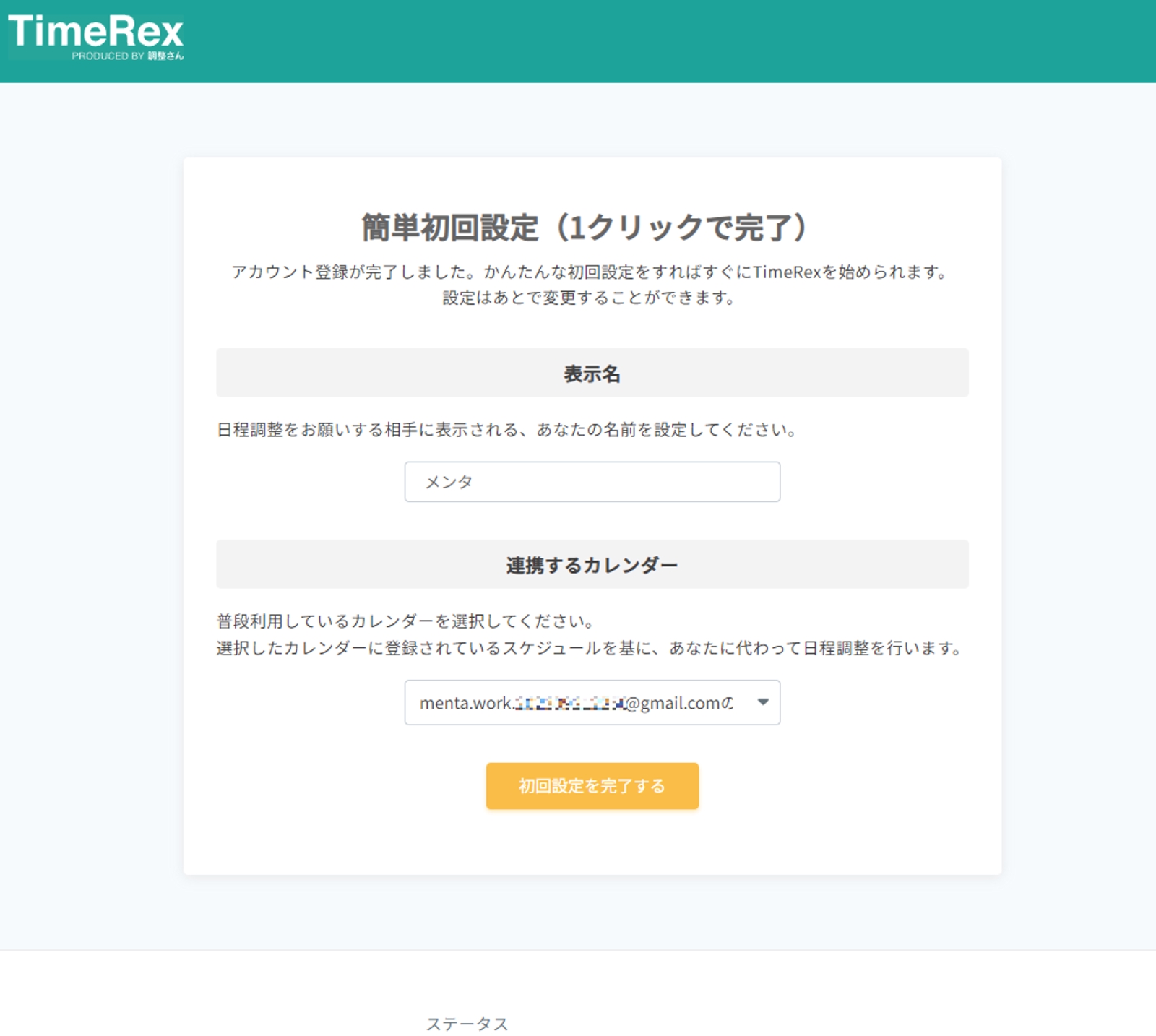
Task: Click the TimeRex logo in the header
Action: (x=95, y=38)
